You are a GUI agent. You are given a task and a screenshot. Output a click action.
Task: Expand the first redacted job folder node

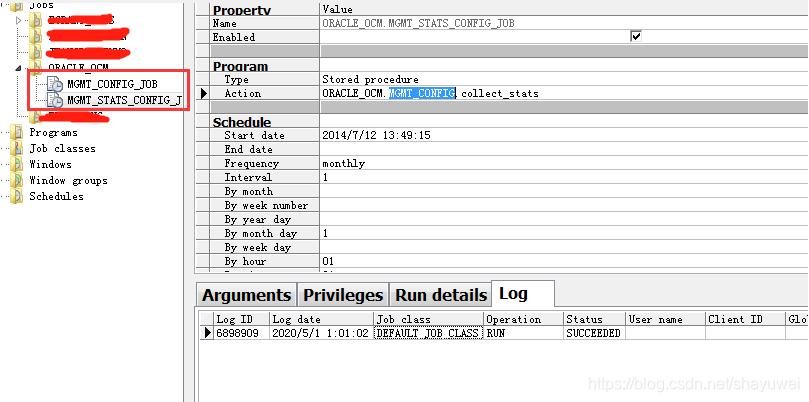coord(19,21)
